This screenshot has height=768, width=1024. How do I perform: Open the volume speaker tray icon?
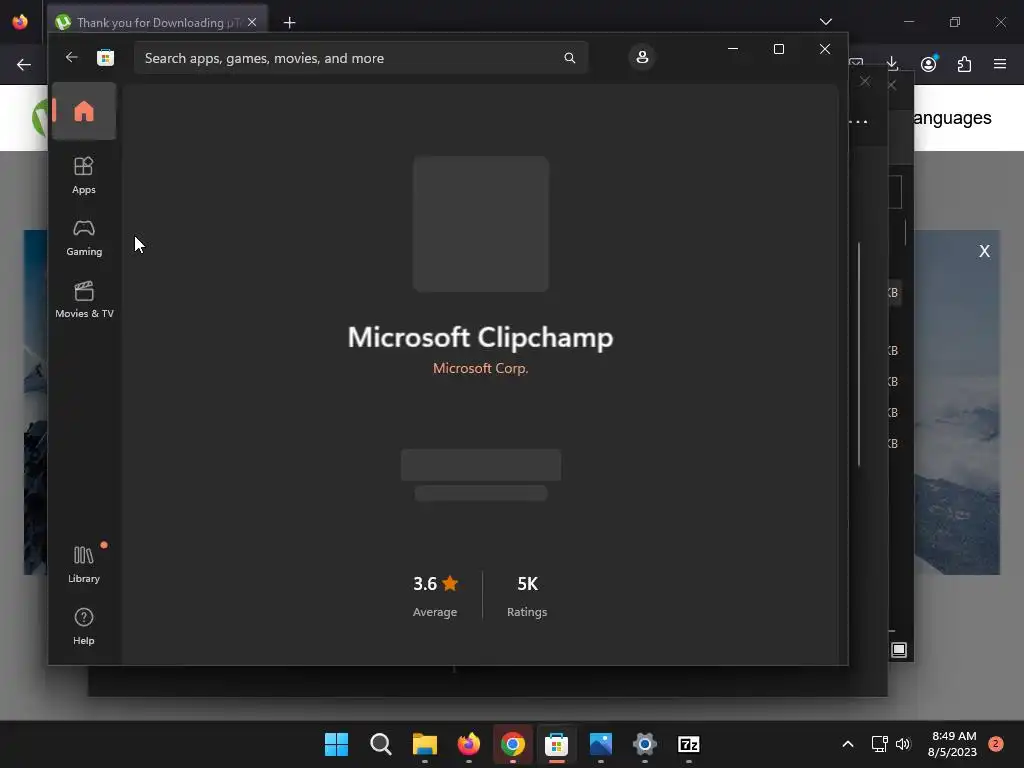(903, 744)
